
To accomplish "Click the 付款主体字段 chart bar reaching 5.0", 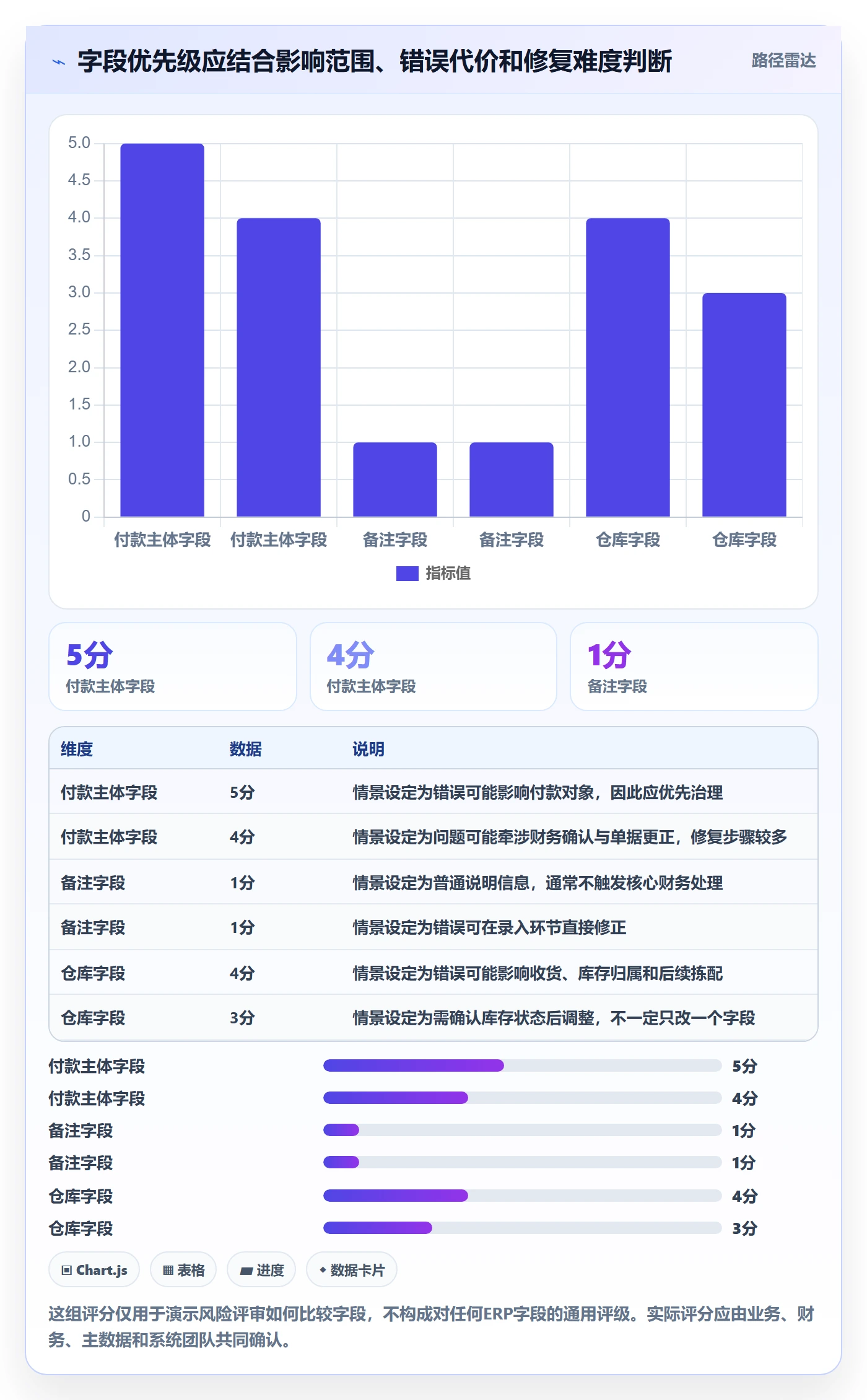I will point(162,330).
